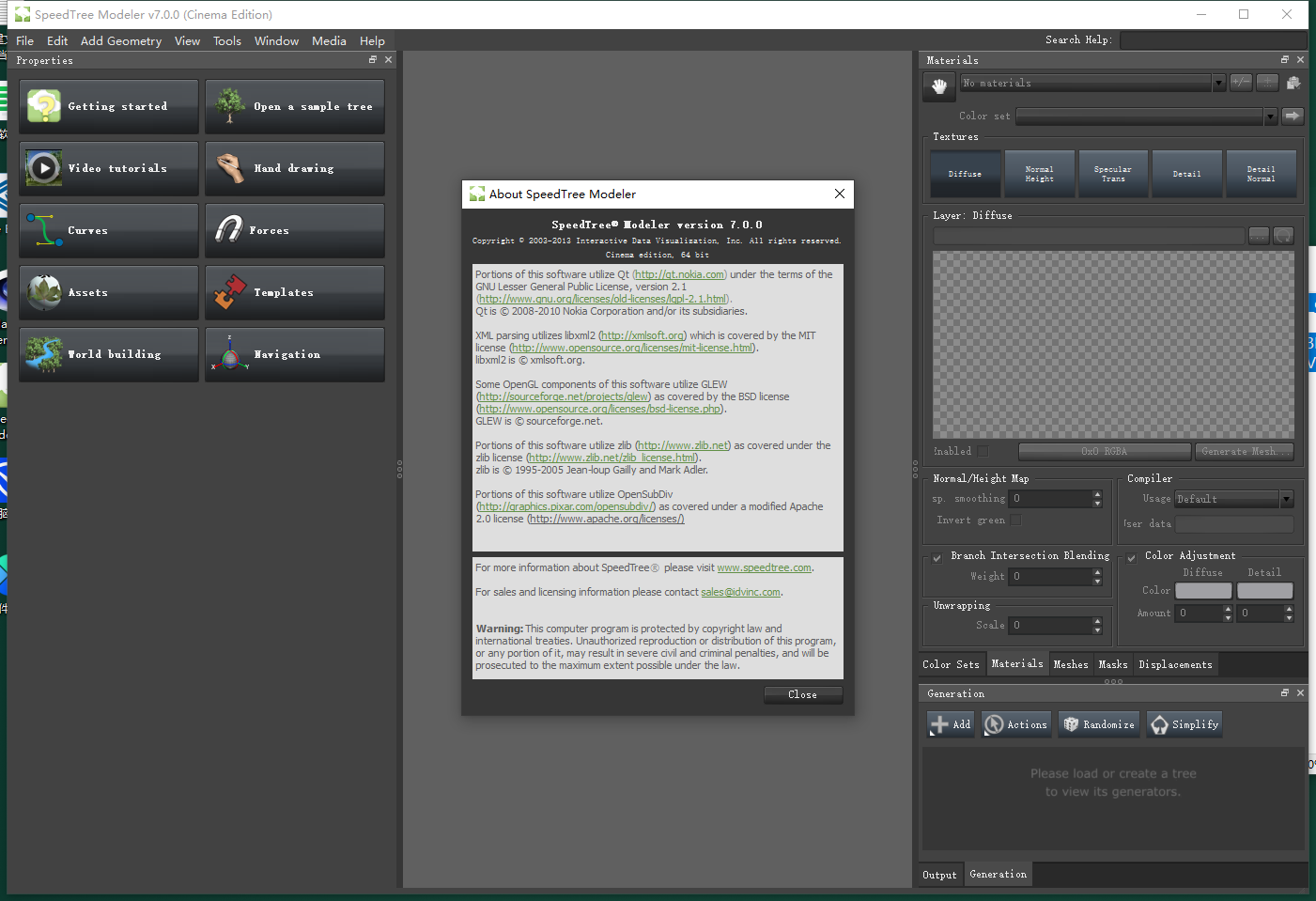Float the Properties panel

point(373,59)
